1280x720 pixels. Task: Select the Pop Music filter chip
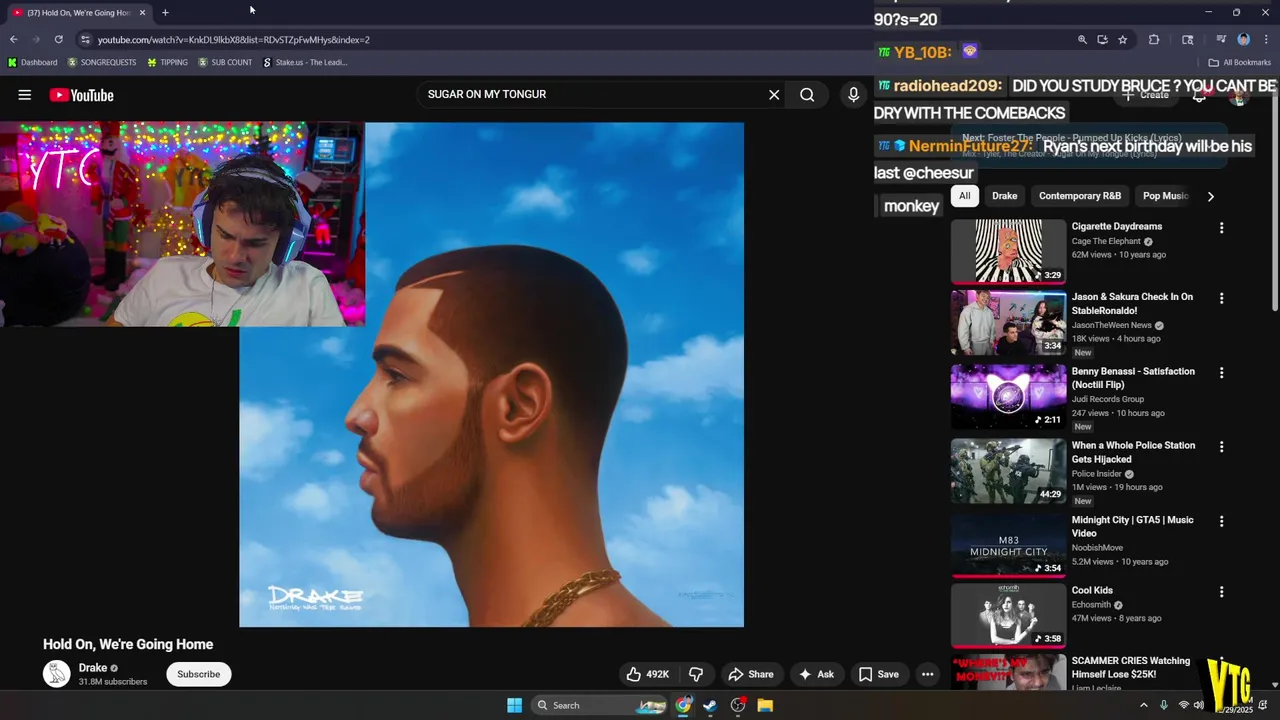1165,196
